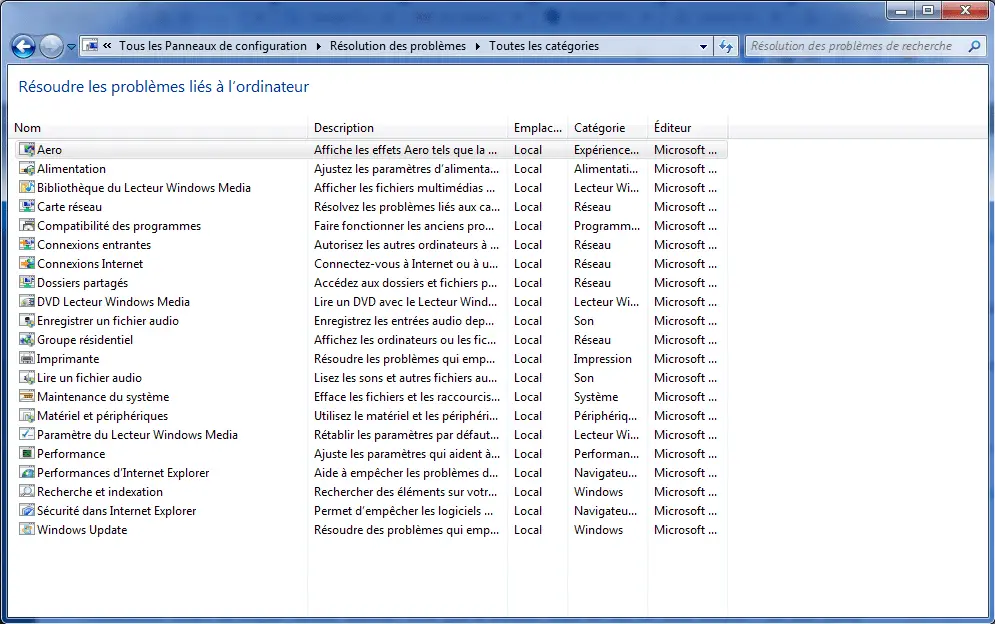This screenshot has width=995, height=624.
Task: Sort by the Catégorie column header
Action: tap(608, 128)
